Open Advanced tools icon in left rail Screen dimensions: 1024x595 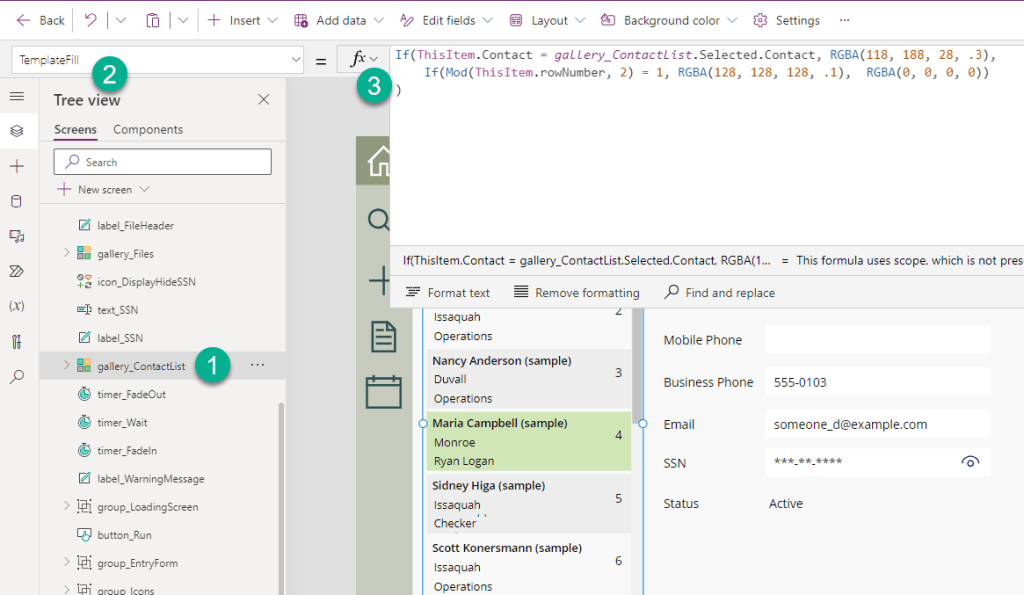[x=17, y=341]
